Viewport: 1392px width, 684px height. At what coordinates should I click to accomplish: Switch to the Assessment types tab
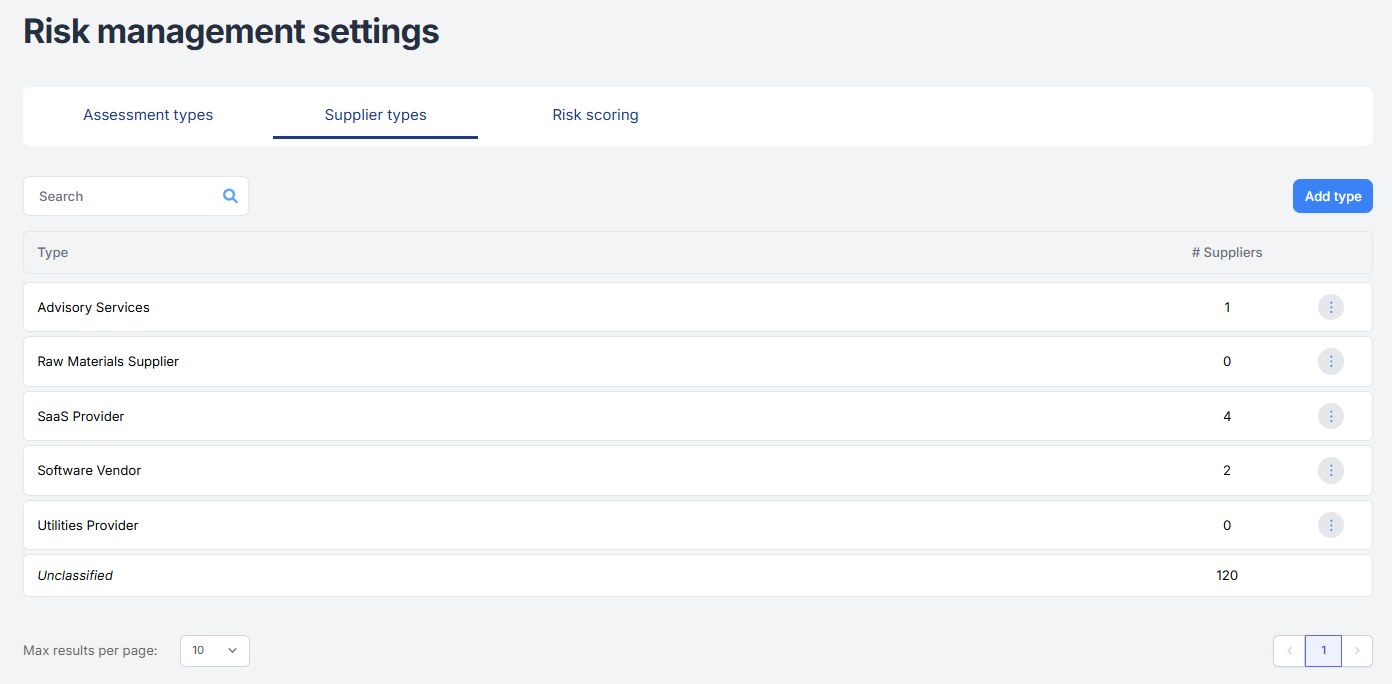(148, 115)
